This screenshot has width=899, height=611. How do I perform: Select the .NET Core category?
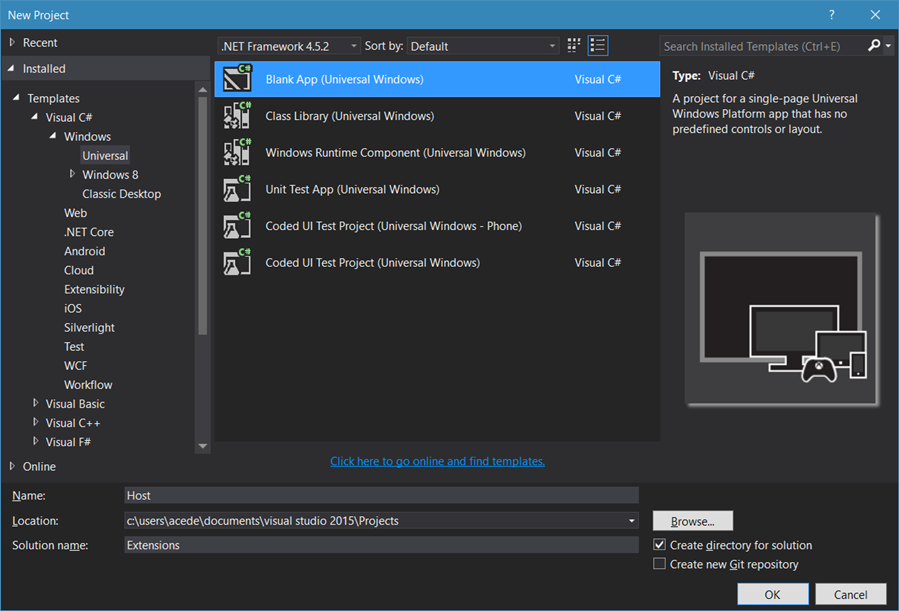(x=89, y=232)
